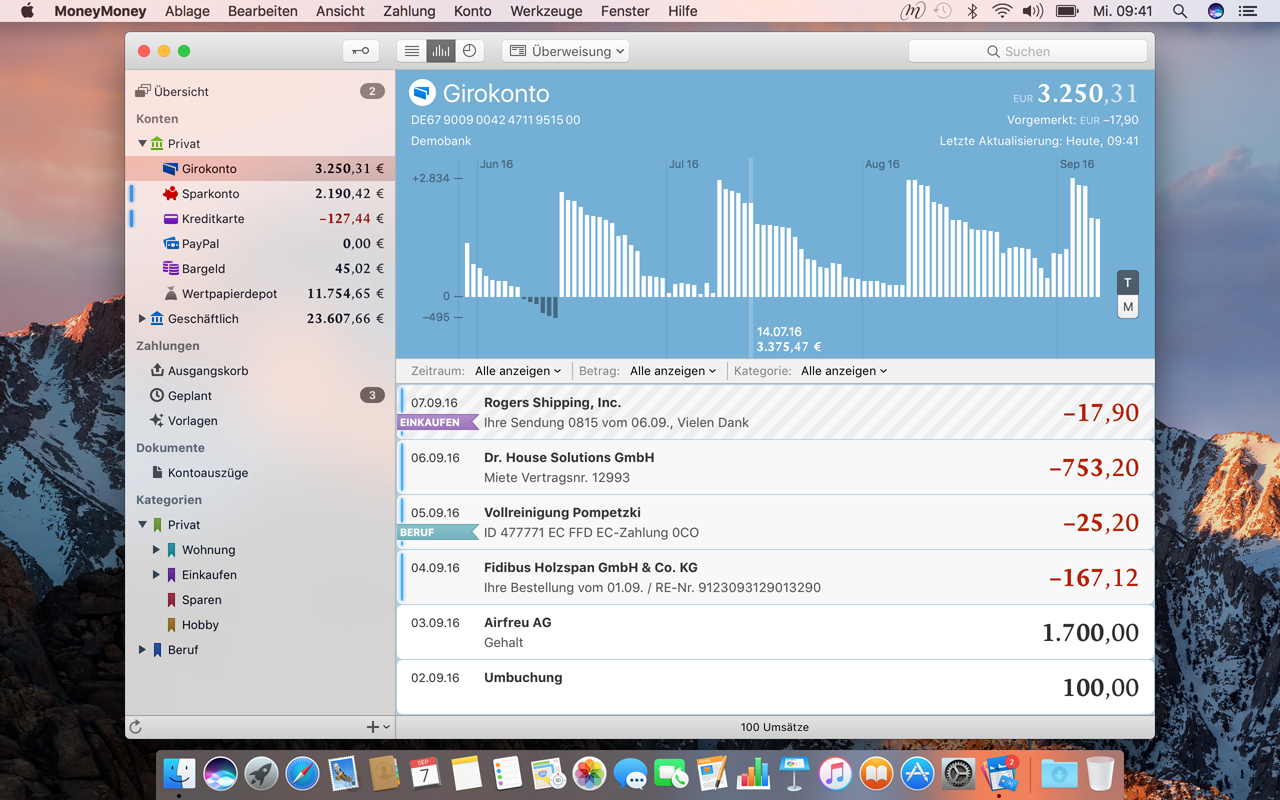Image resolution: width=1280 pixels, height=800 pixels.
Task: Select Rogers Shipping, Inc. transaction
Action: pyautogui.click(x=775, y=412)
